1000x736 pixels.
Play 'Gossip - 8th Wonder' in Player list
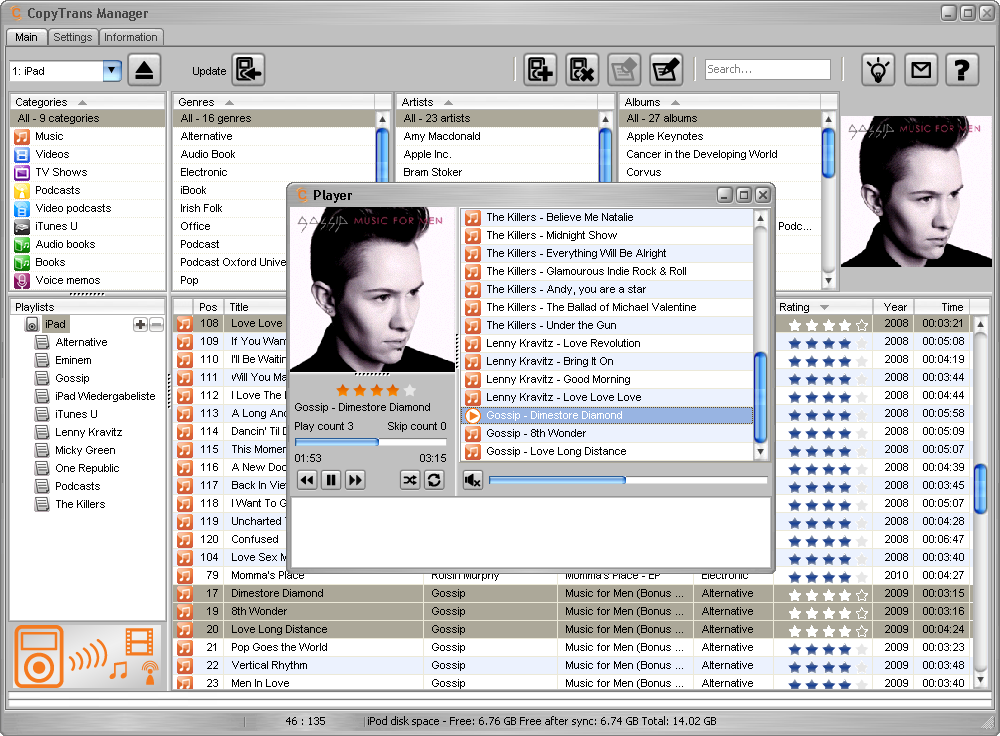(607, 433)
